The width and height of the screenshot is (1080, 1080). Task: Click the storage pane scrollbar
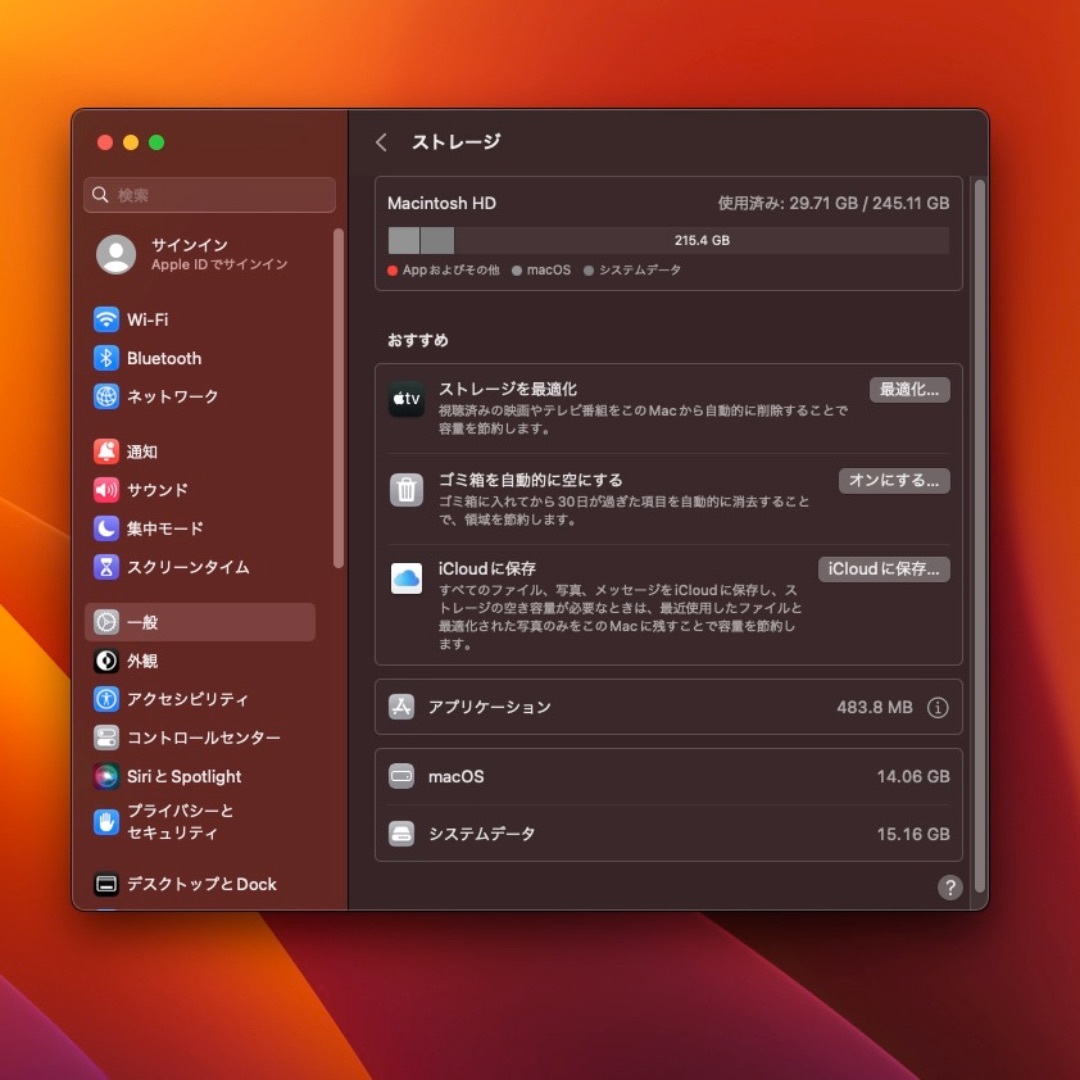979,536
